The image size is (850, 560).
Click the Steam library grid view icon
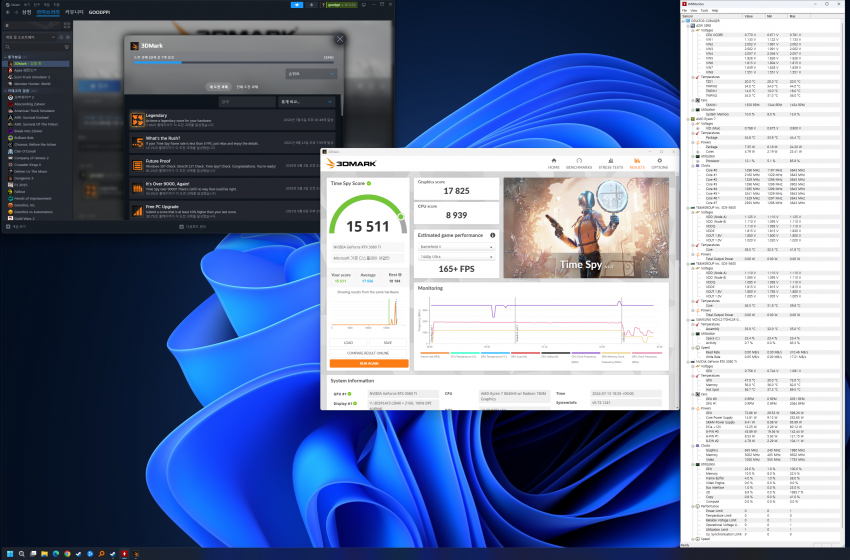pos(67,25)
